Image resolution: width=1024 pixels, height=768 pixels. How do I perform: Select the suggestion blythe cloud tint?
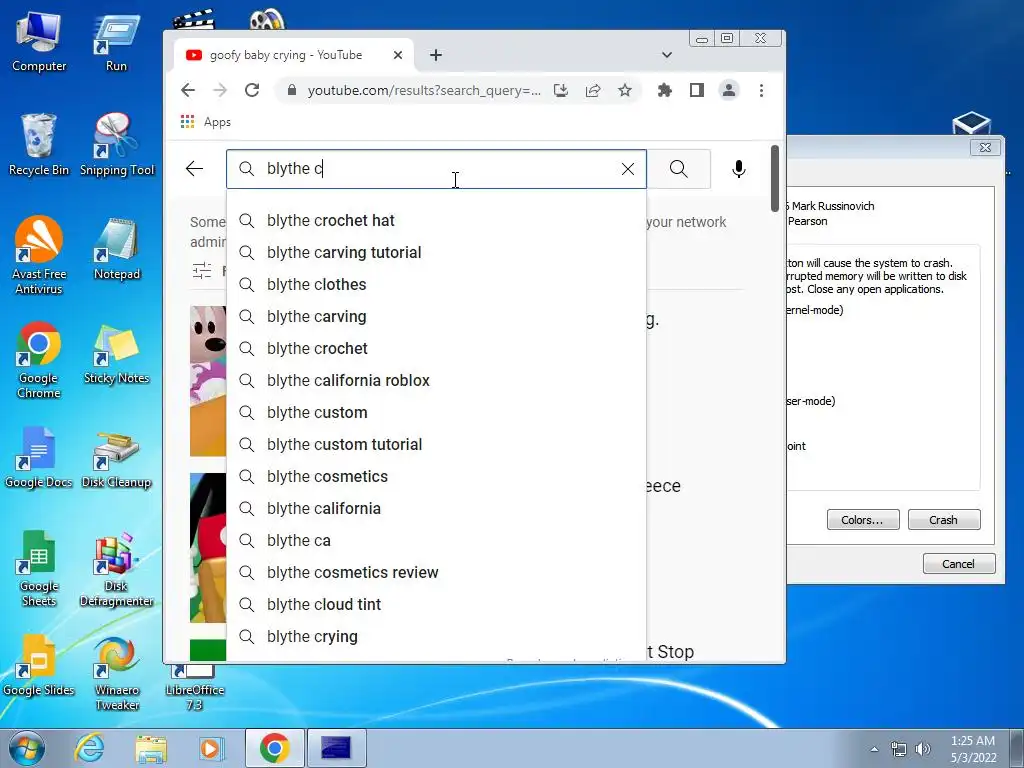point(436,605)
